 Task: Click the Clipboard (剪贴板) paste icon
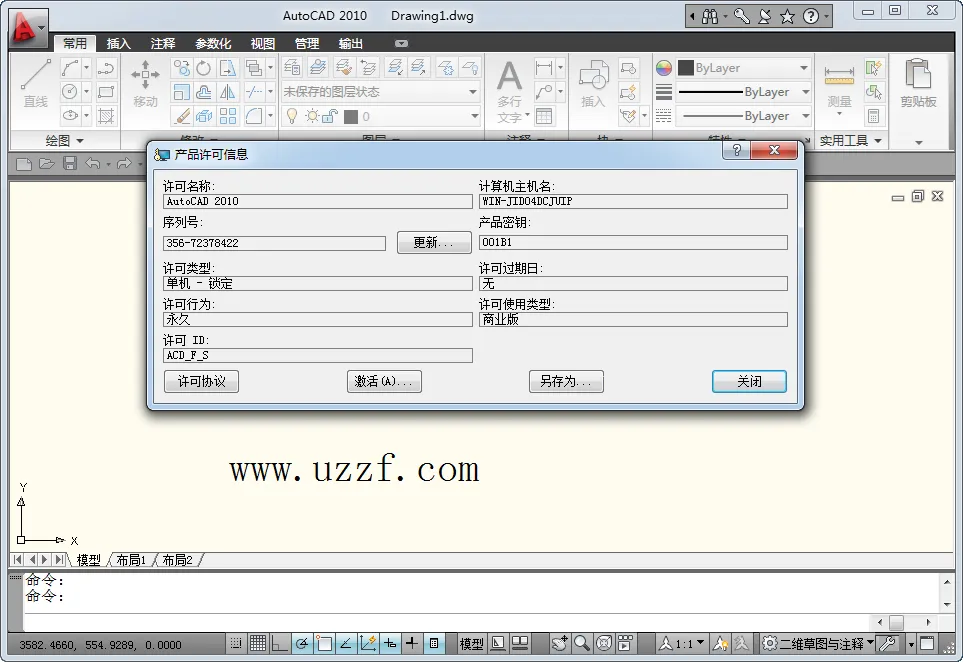point(917,75)
